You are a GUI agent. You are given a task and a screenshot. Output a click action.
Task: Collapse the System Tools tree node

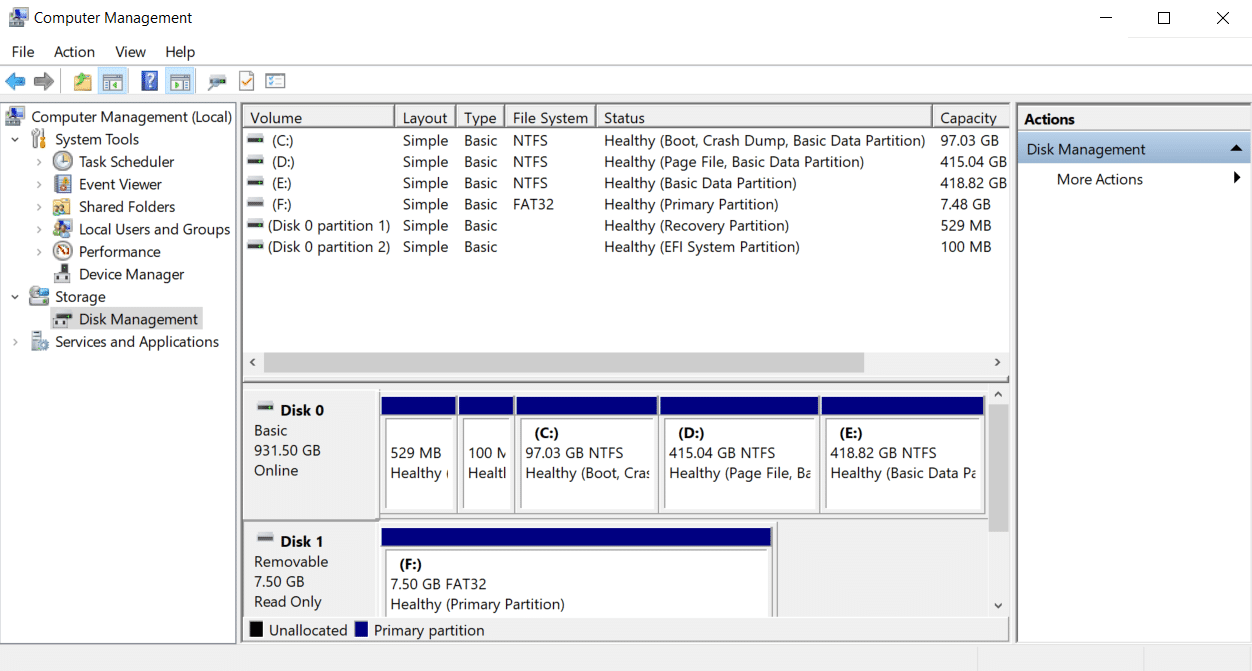[x=15, y=139]
